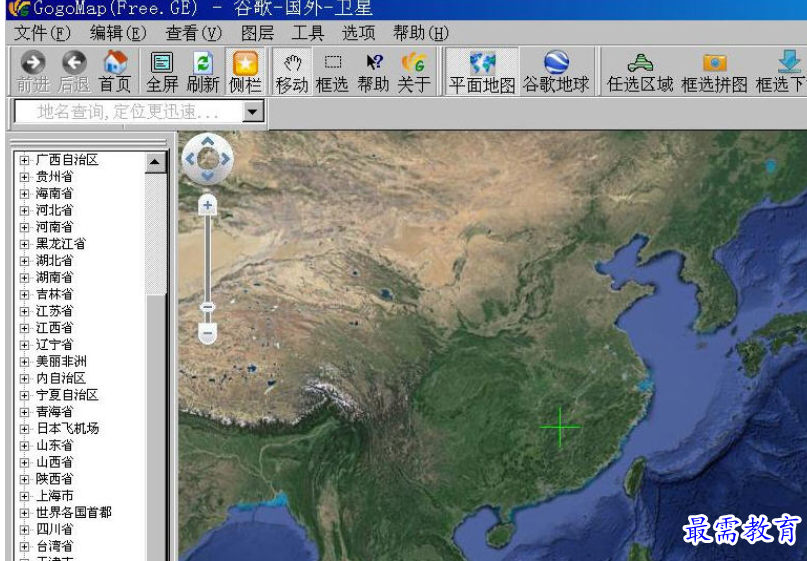Select 陕西省 in the tree
Viewport: 807px width, 561px height.
tap(54, 479)
